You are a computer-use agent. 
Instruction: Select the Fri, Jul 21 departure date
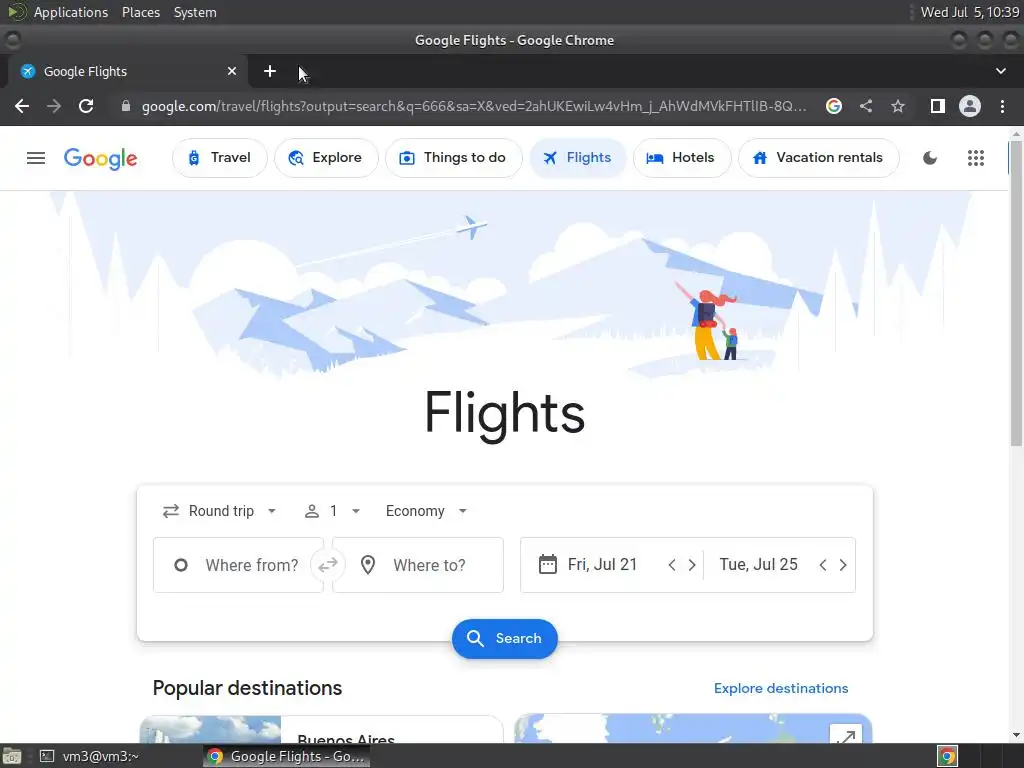pyautogui.click(x=602, y=564)
